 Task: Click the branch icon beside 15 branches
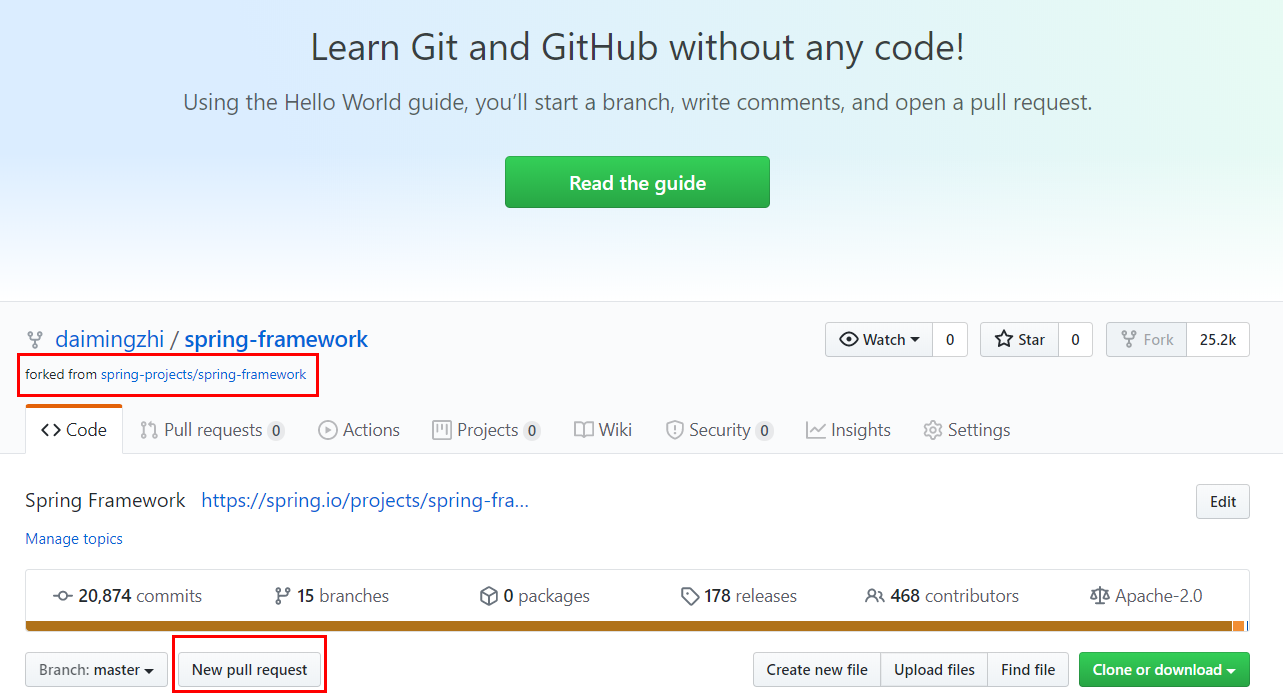click(x=282, y=596)
